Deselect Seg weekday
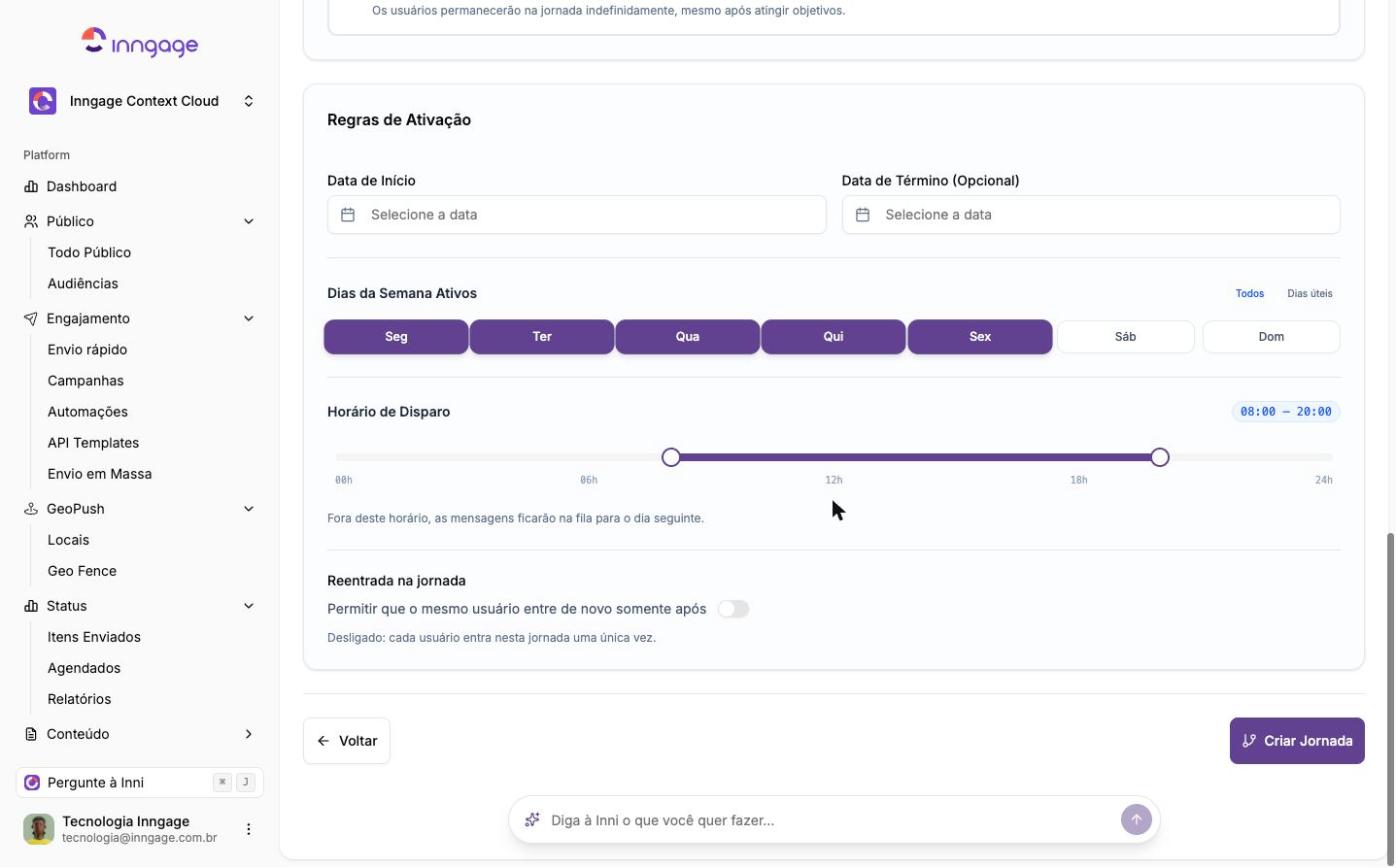Image resolution: width=1396 pixels, height=868 pixels. coord(396,337)
